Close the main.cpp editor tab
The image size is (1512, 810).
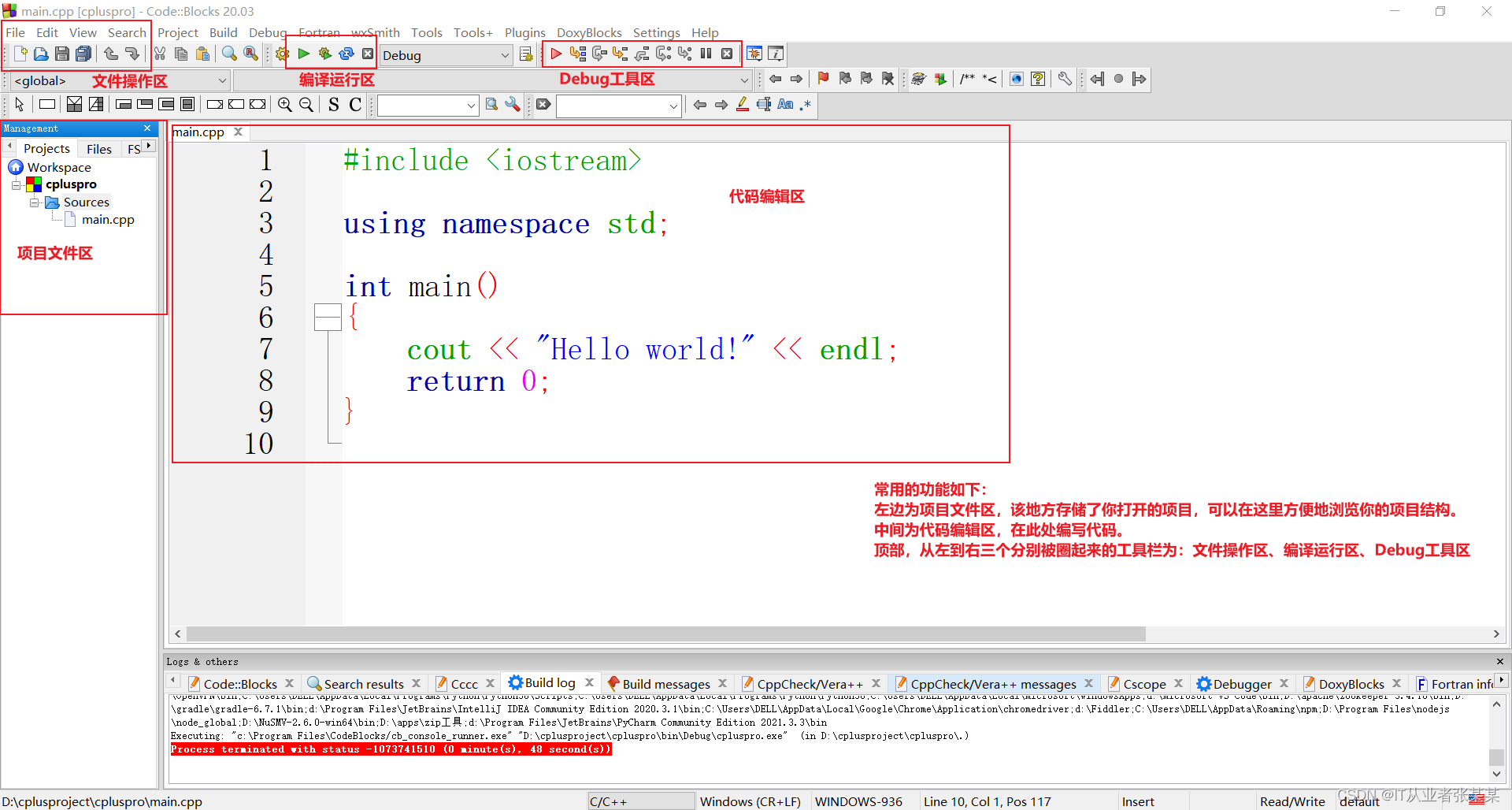238,132
